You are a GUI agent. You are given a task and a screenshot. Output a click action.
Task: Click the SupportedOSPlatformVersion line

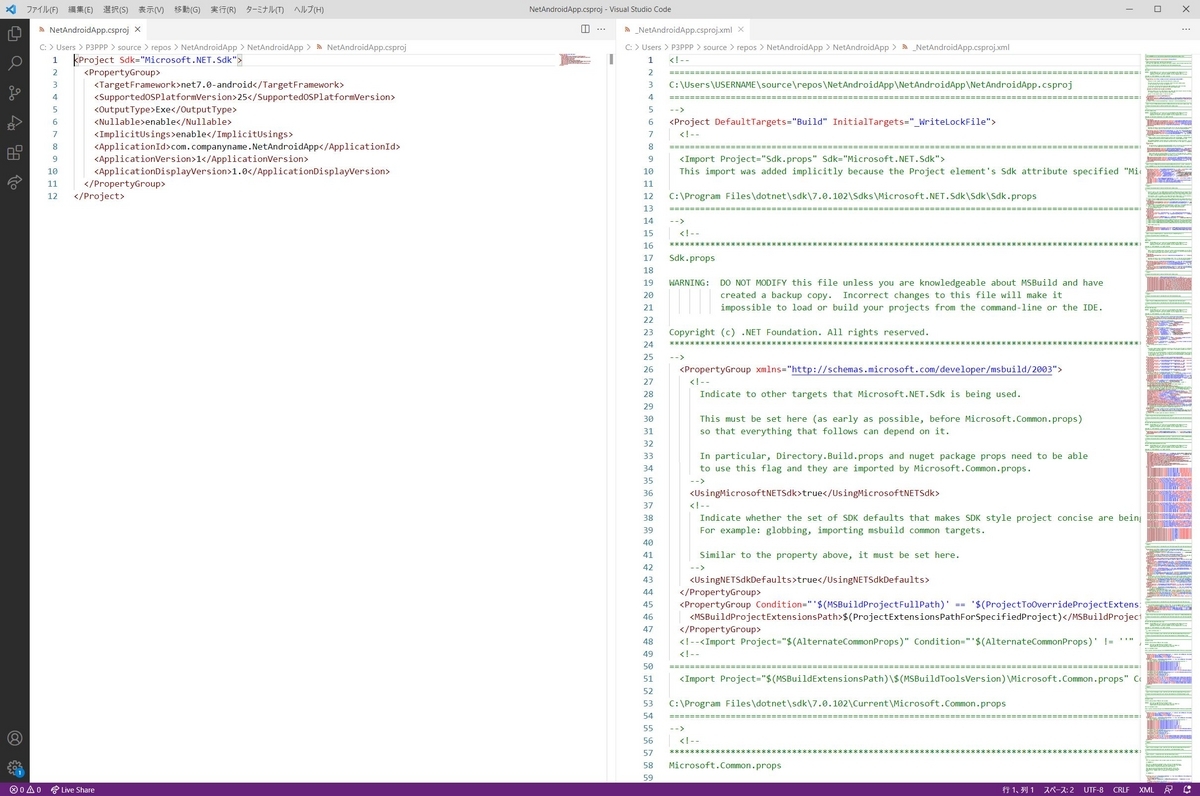point(245,97)
